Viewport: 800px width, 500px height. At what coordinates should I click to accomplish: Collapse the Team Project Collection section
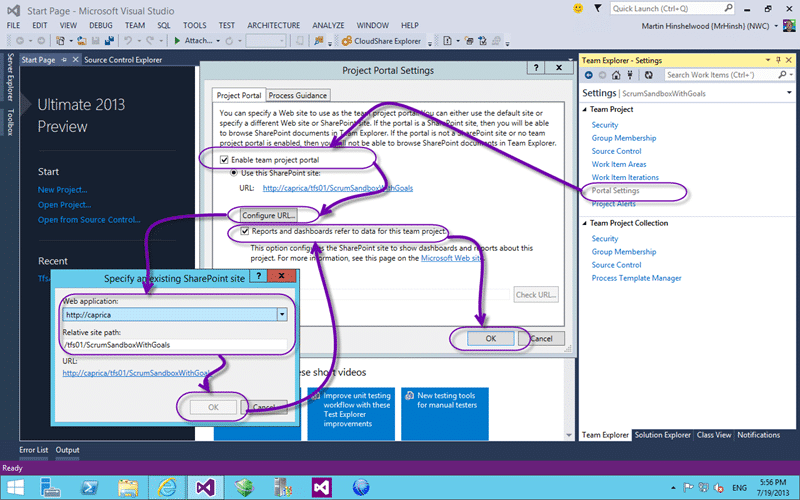[x=585, y=223]
